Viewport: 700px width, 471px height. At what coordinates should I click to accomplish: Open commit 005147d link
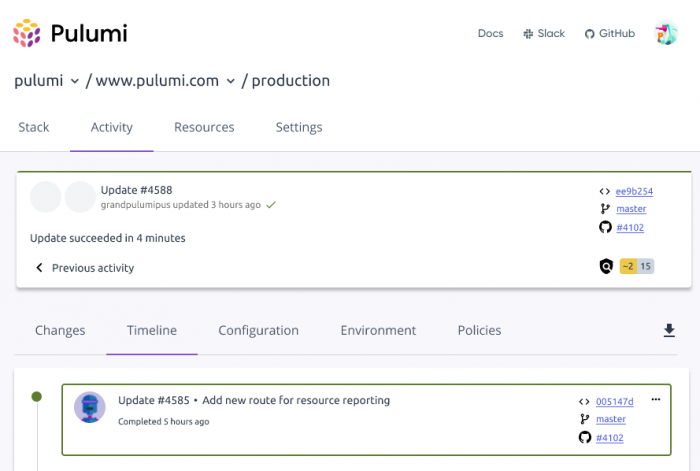tap(614, 401)
